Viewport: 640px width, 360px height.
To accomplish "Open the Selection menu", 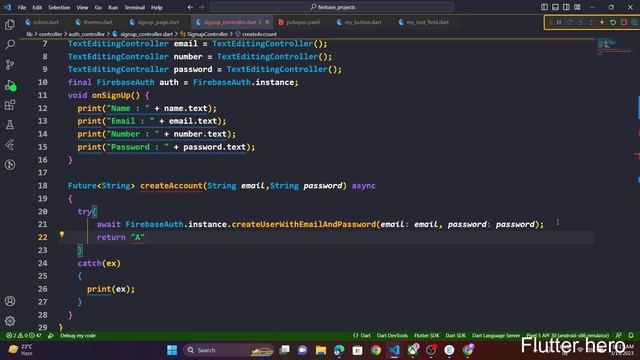I will 59,7.
